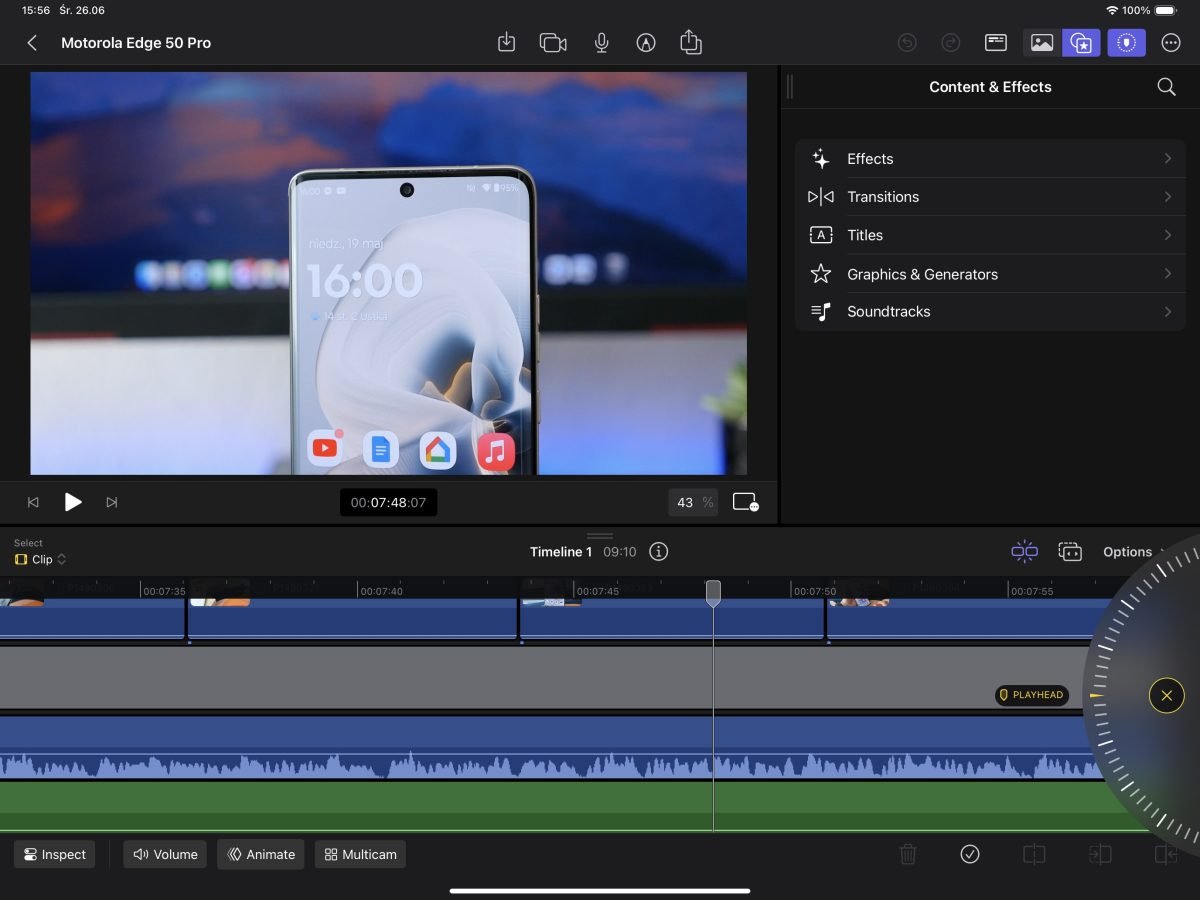Expand the Transitions category chevron
This screenshot has height=900, width=1200.
point(1167,197)
